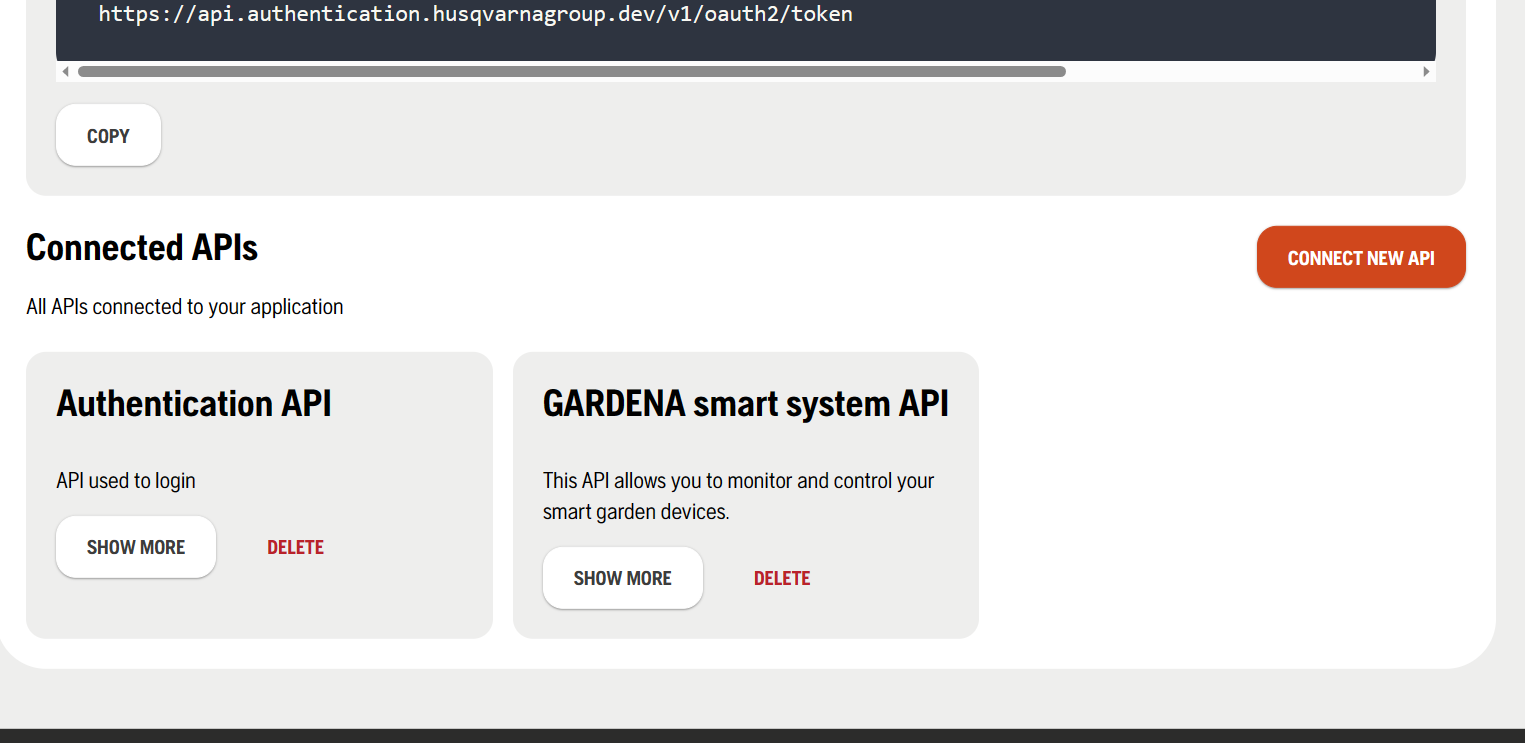
Task: Click the scrollbar right arrow
Action: click(1427, 72)
